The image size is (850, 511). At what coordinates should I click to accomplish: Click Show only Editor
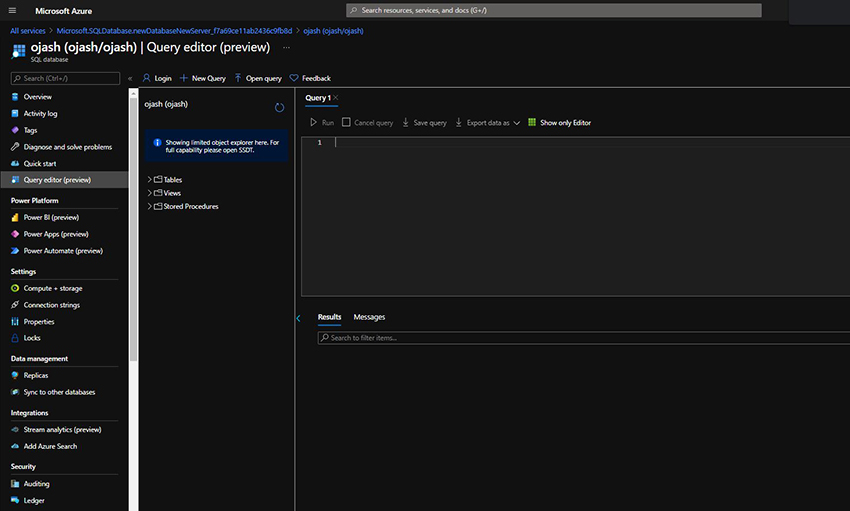pyautogui.click(x=559, y=123)
